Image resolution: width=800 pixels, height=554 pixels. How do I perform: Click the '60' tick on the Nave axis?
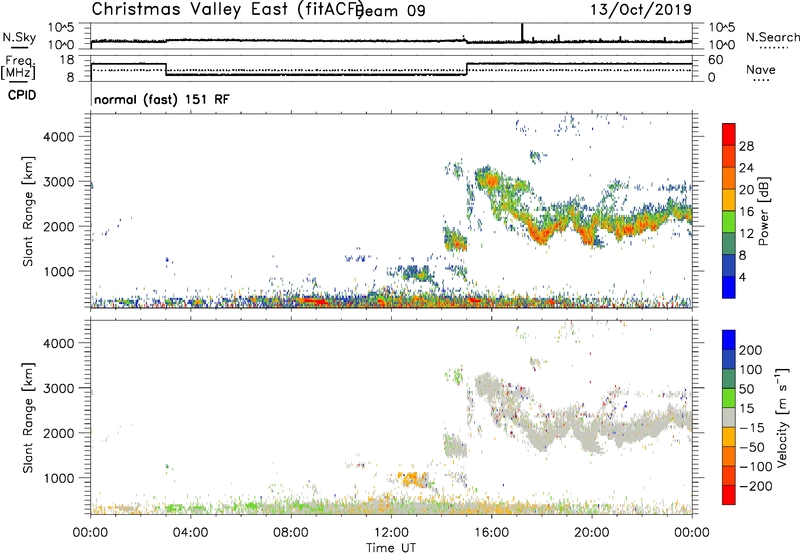point(716,60)
